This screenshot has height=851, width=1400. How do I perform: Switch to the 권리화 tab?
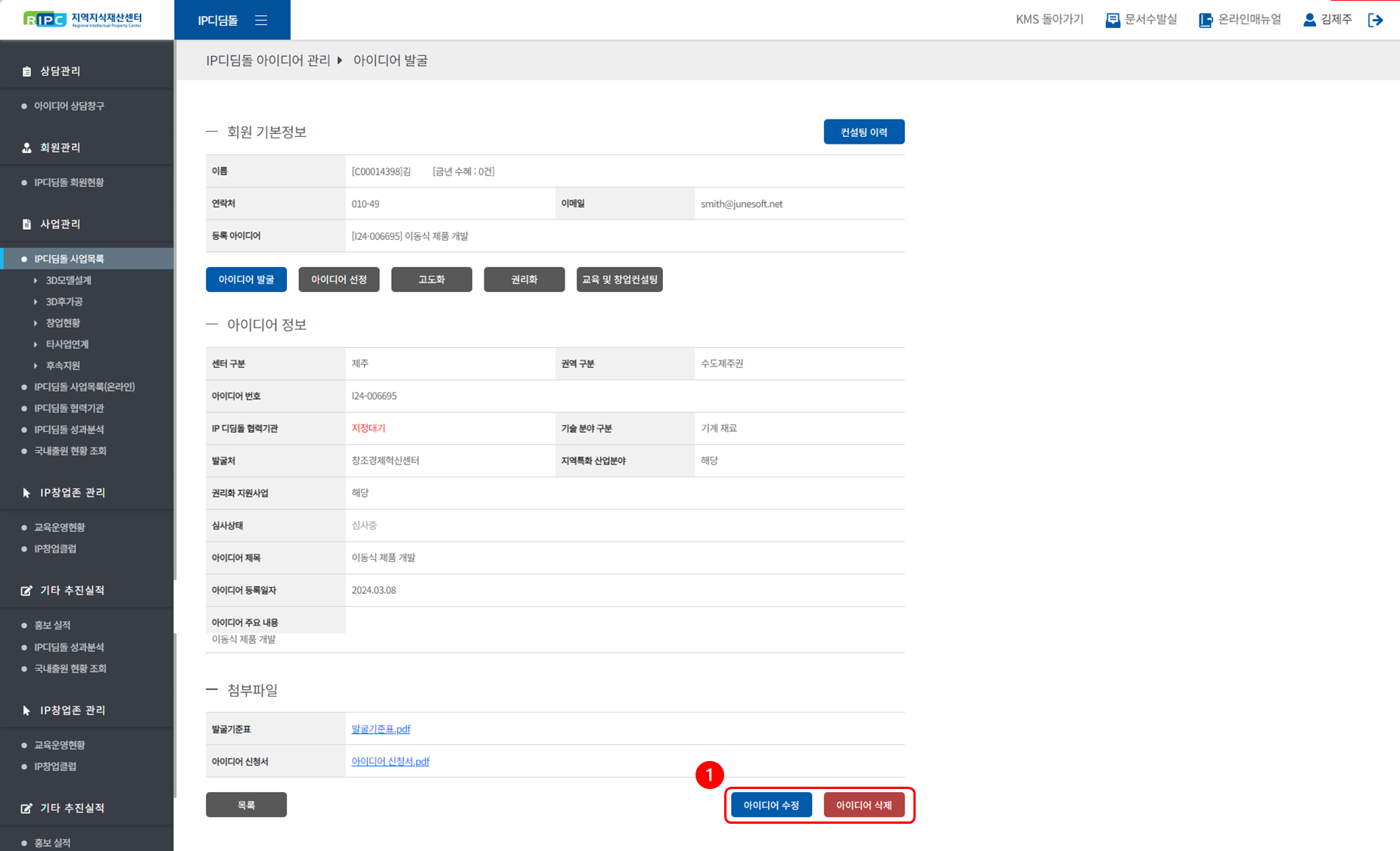coord(524,280)
